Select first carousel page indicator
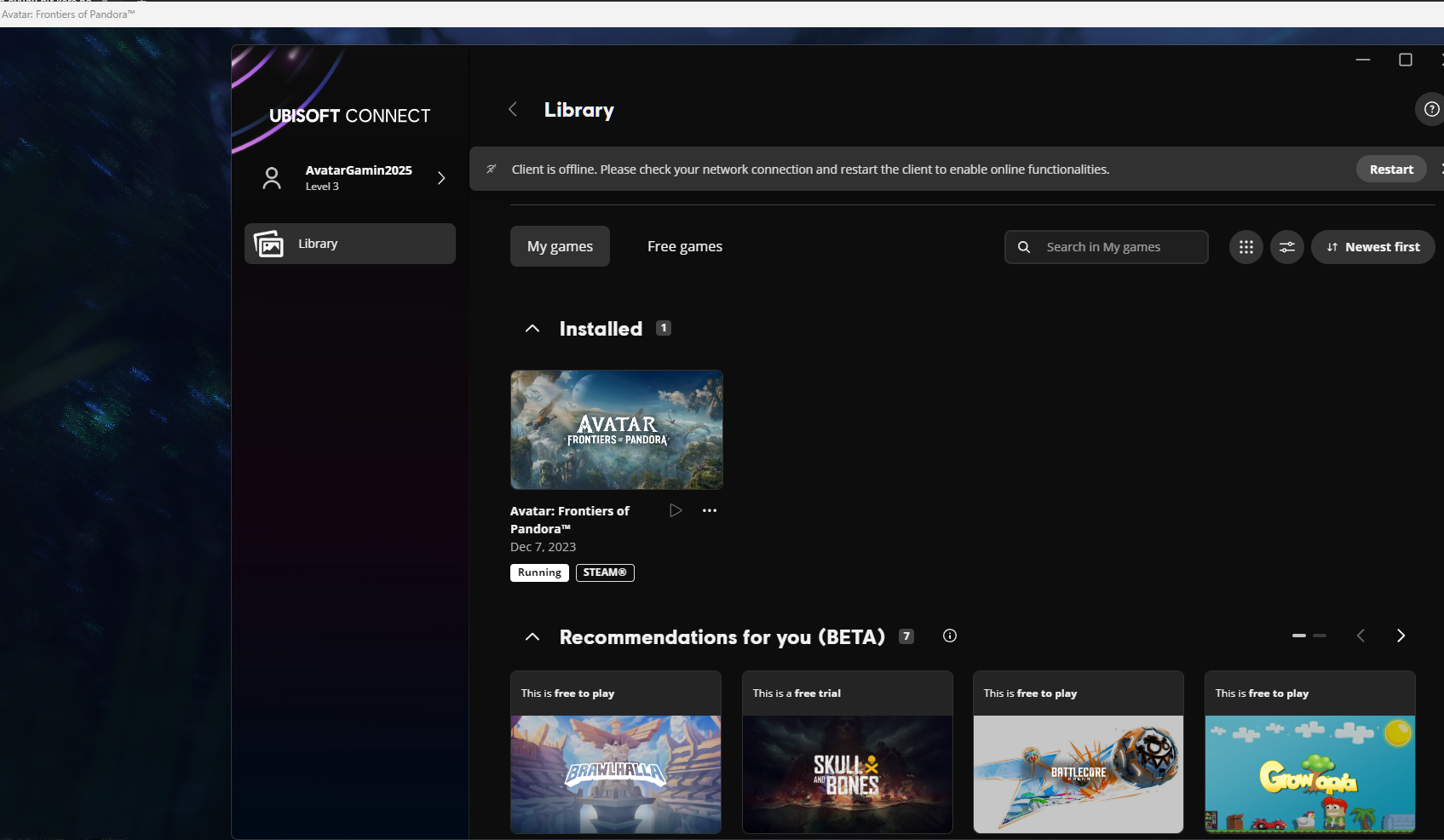The width and height of the screenshot is (1444, 840). click(x=1299, y=636)
